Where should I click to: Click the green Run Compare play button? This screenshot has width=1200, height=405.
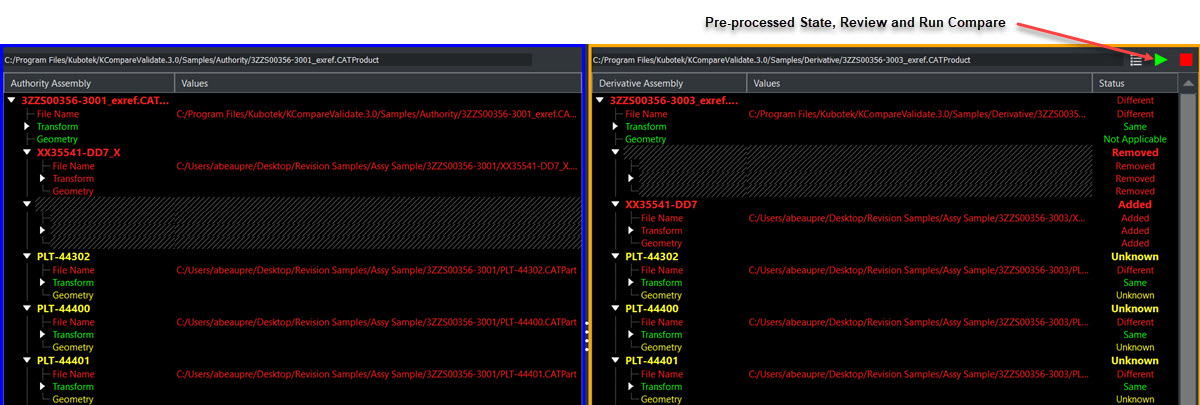click(x=1160, y=60)
